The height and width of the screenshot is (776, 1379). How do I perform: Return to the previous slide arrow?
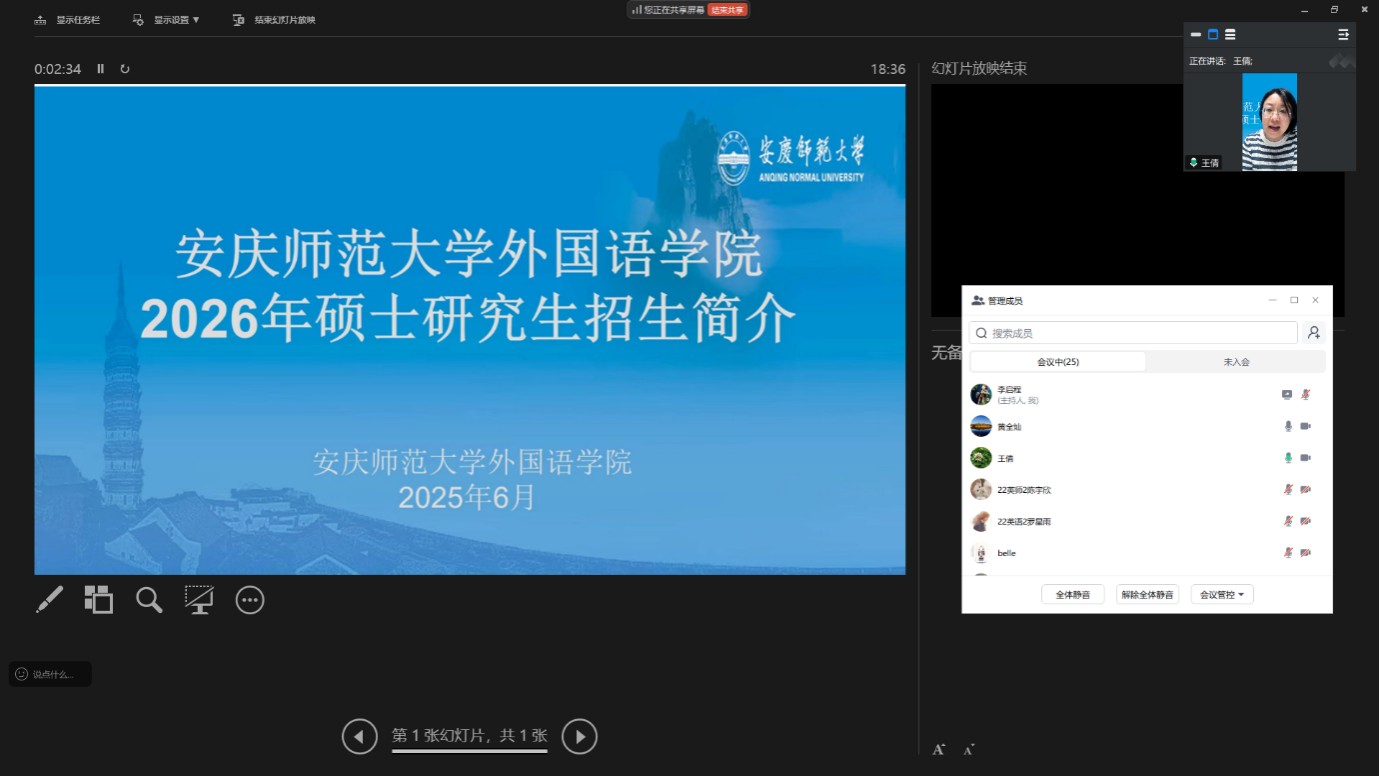point(359,737)
